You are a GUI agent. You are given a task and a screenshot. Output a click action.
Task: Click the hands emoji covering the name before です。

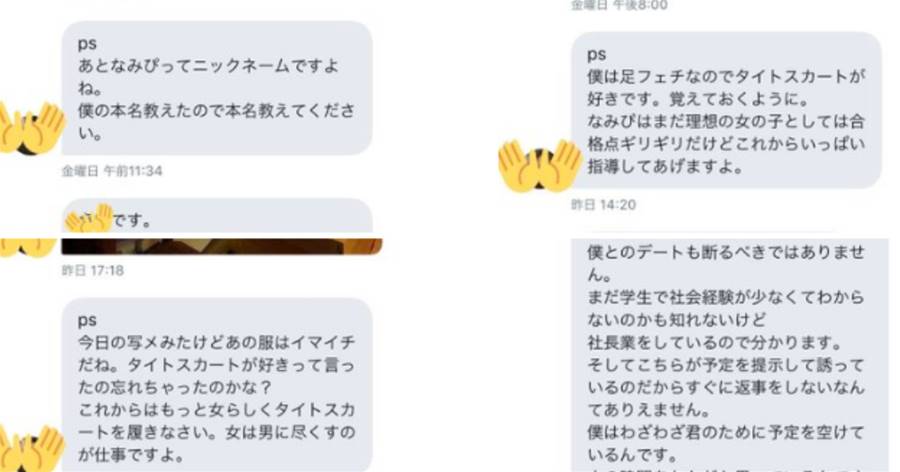coord(90,218)
